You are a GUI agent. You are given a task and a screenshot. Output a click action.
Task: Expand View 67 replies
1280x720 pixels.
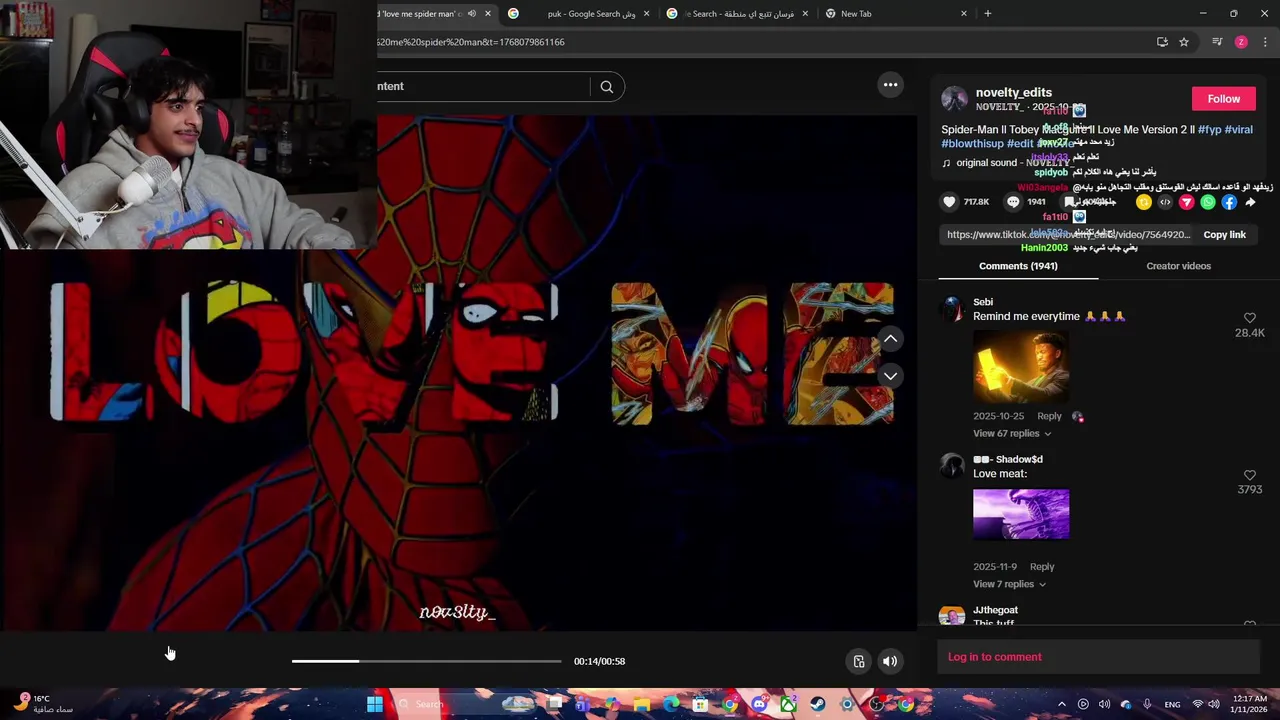pos(1012,433)
